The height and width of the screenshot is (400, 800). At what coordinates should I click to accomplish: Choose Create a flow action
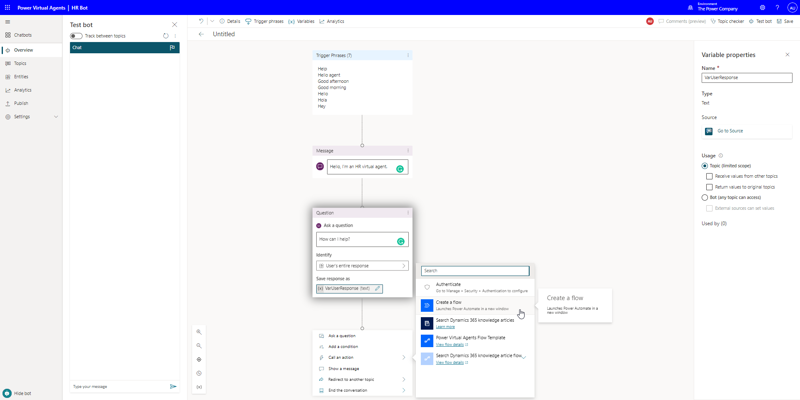[476, 305]
